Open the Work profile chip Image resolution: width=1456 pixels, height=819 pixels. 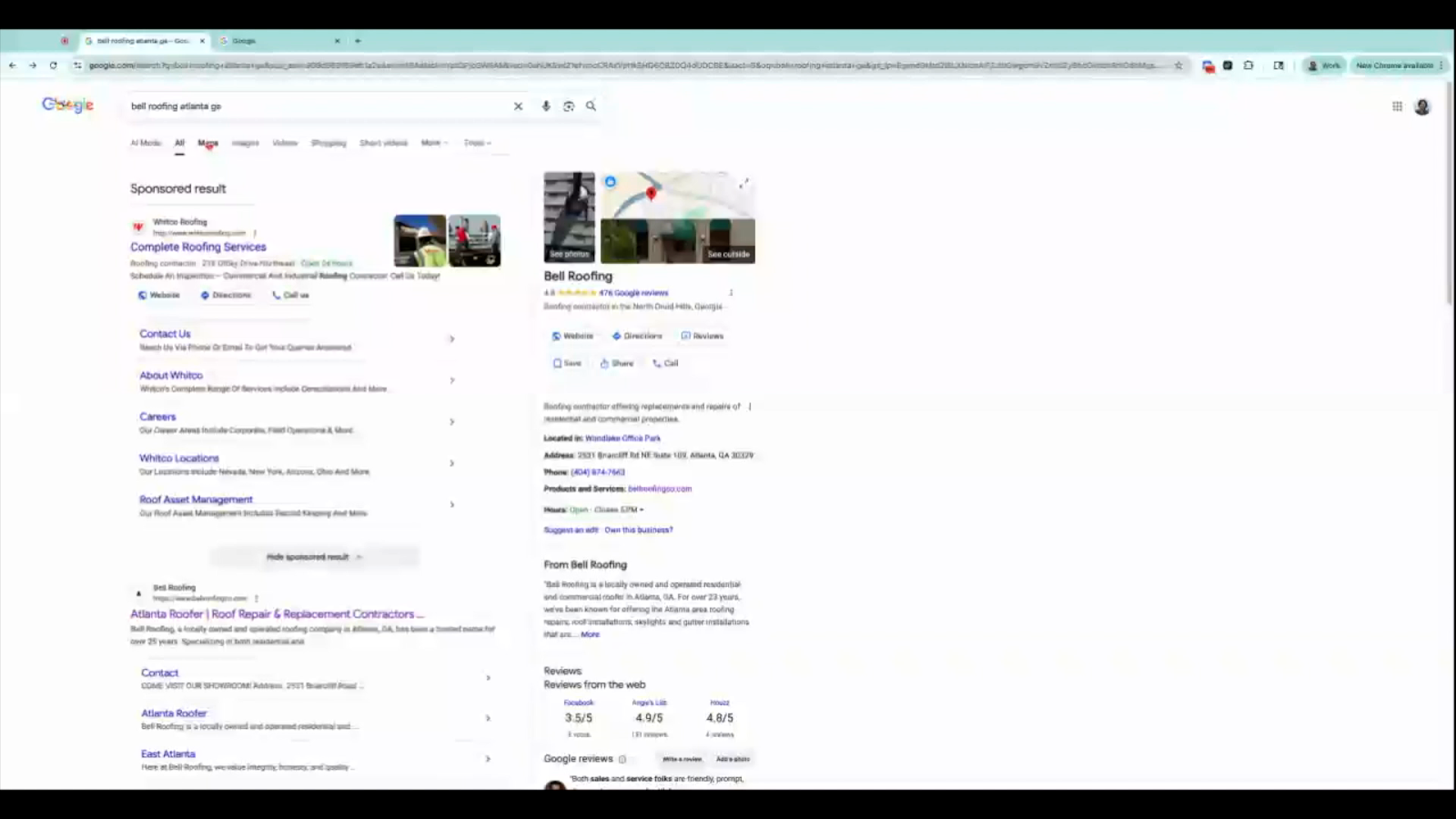point(1324,66)
